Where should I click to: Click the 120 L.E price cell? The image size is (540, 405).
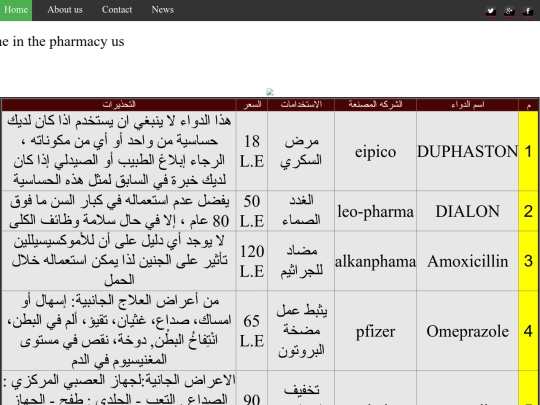point(252,261)
